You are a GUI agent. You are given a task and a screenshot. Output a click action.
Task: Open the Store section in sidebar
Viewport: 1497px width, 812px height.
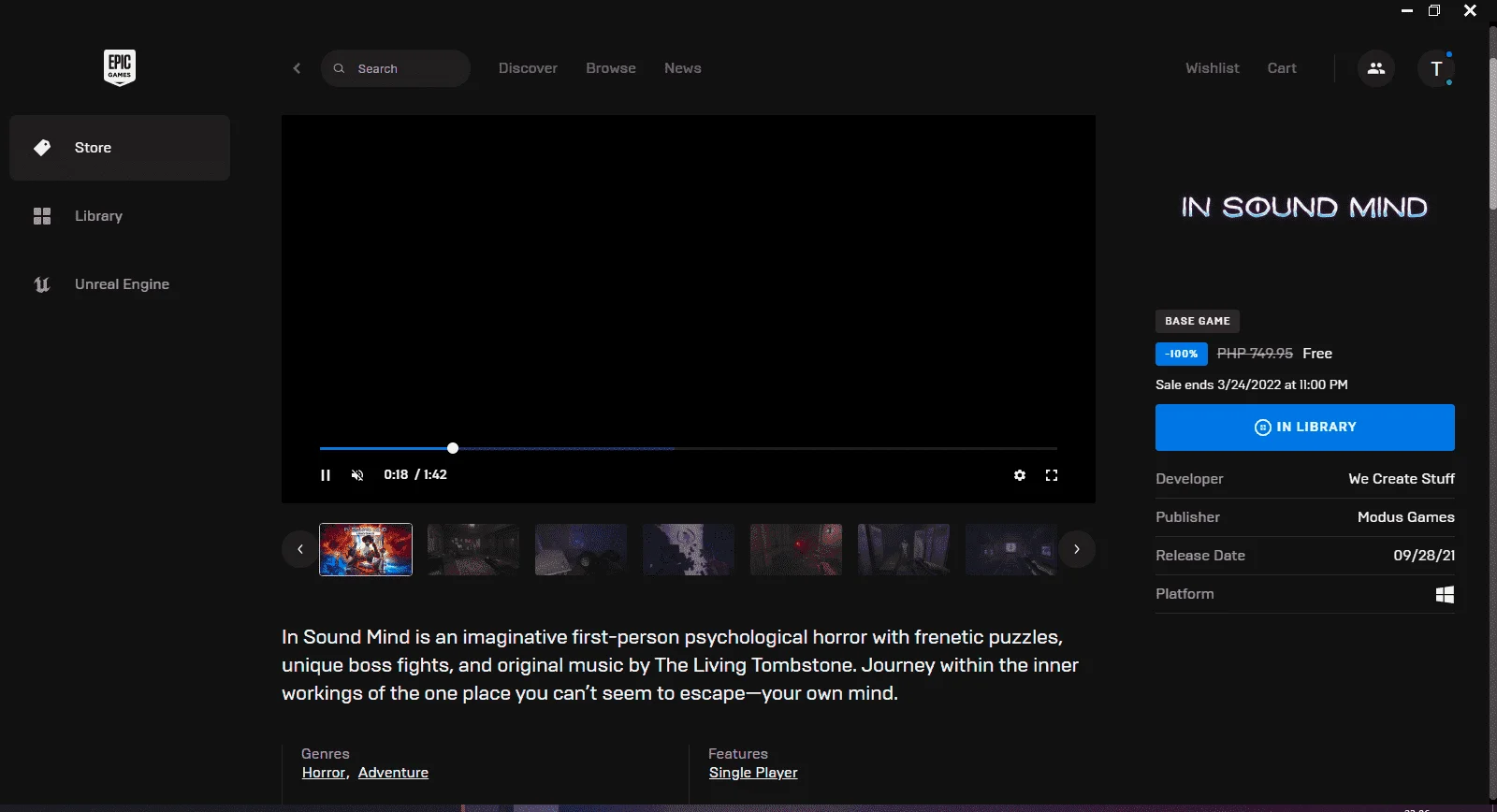point(120,148)
